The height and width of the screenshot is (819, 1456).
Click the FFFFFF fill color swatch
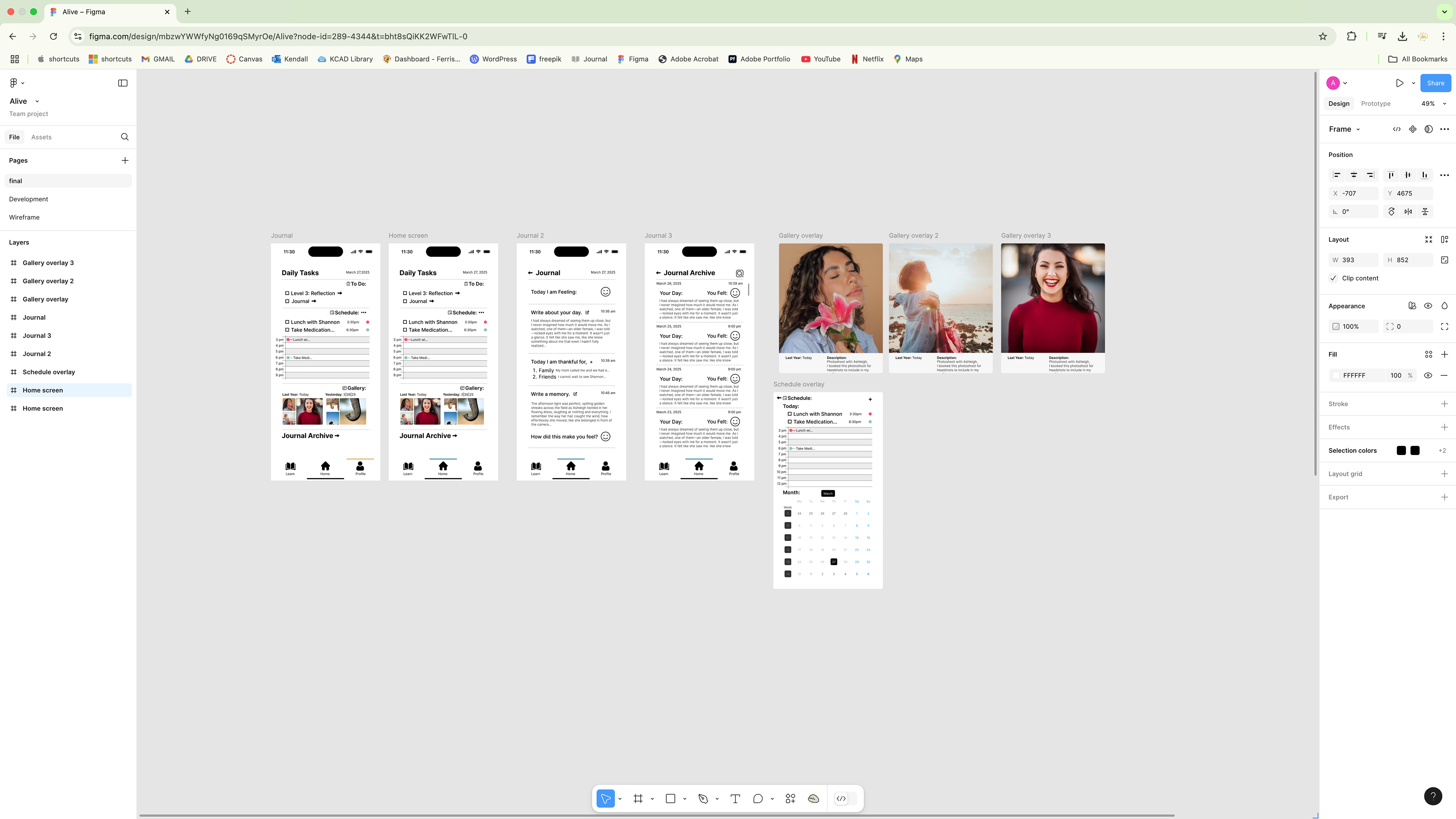click(x=1335, y=375)
